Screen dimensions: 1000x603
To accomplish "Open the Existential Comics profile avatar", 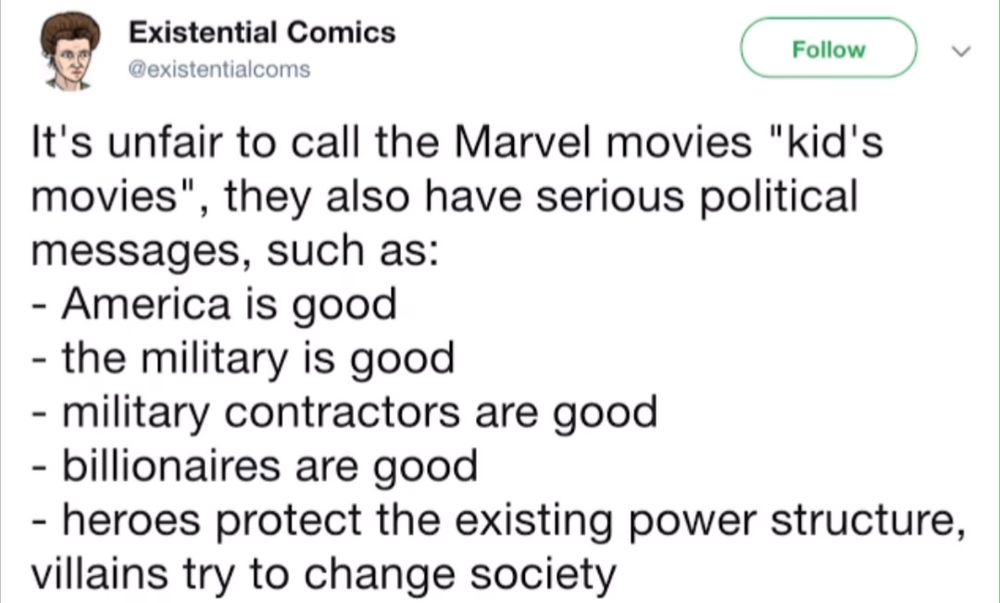I will click(x=70, y=51).
